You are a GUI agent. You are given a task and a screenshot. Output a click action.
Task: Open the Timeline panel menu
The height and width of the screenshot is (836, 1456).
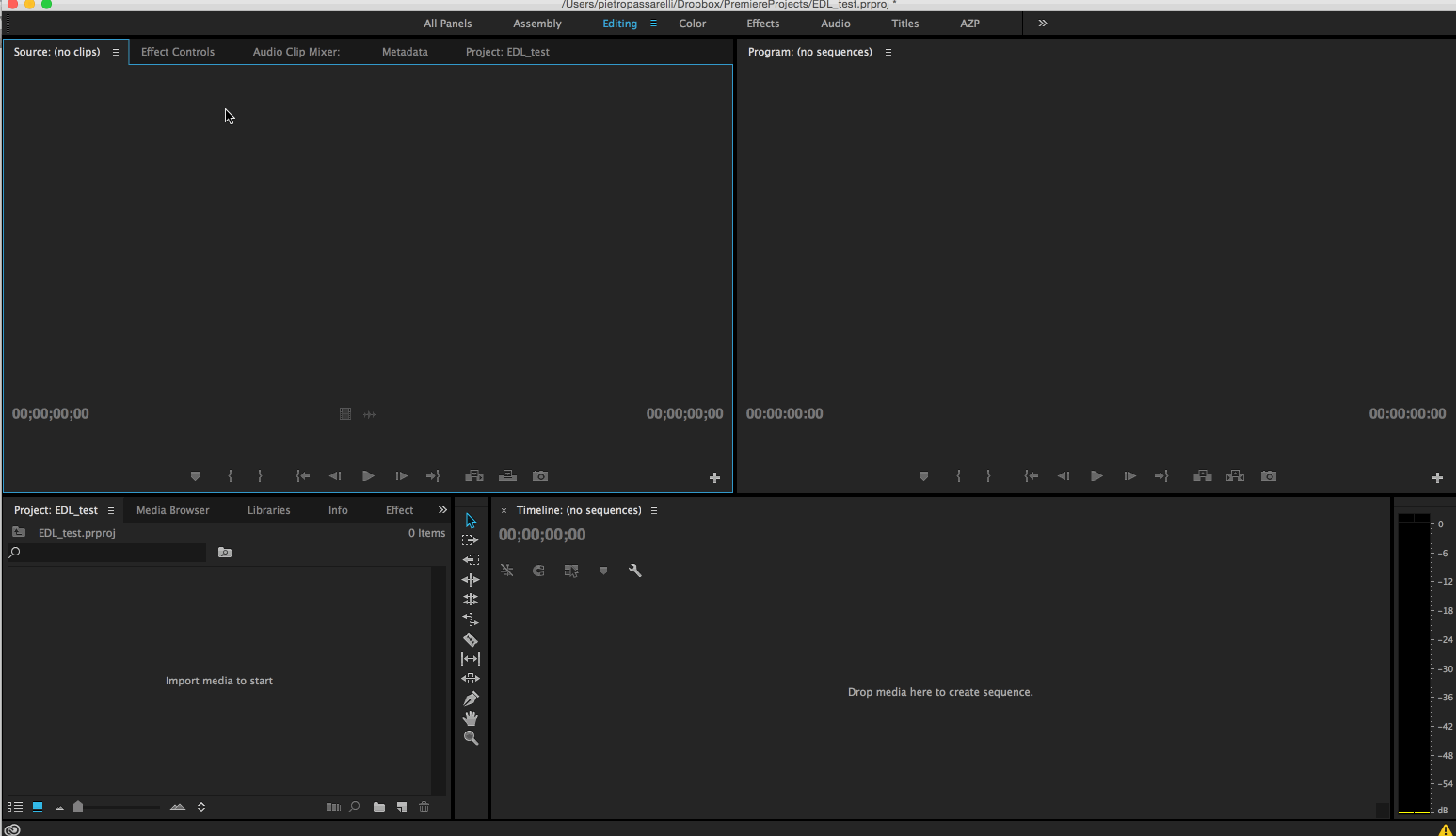pos(654,511)
